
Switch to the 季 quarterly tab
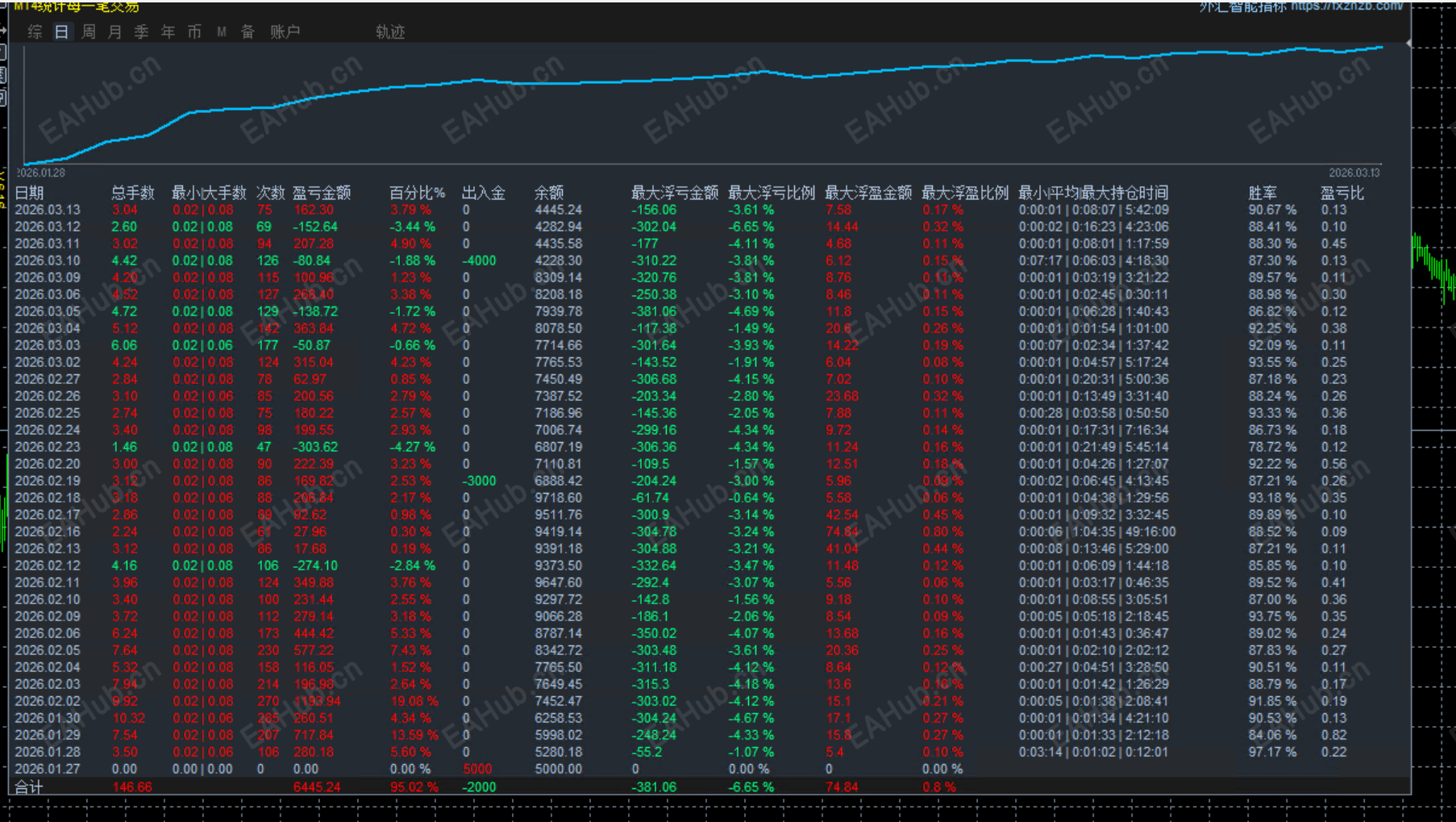(x=142, y=31)
